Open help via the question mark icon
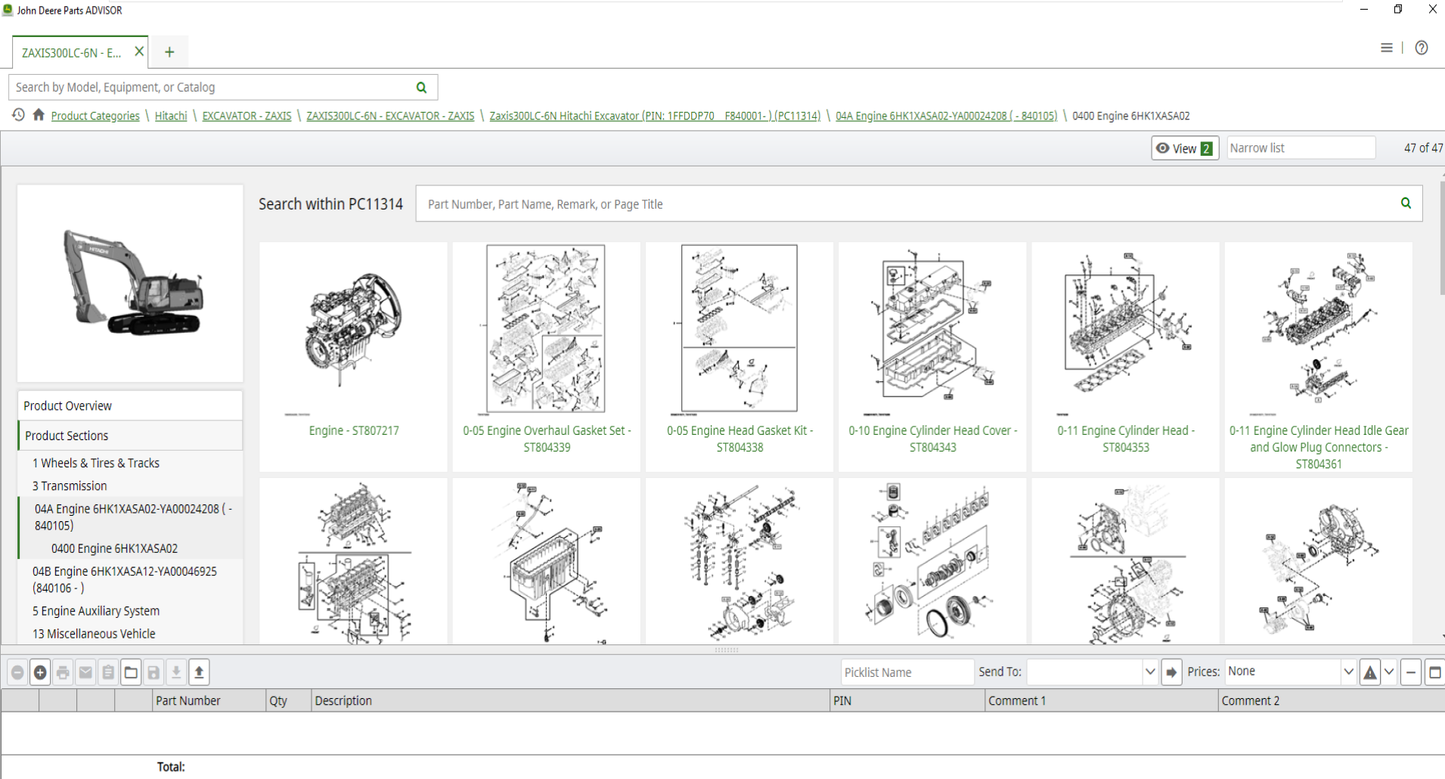1445x779 pixels. click(1421, 48)
